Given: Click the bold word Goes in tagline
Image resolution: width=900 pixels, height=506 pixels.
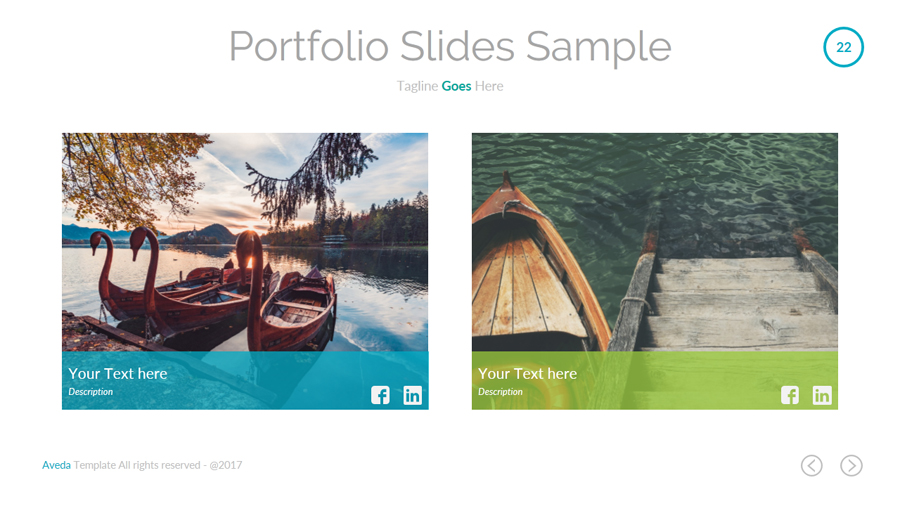Looking at the screenshot, I should pyautogui.click(x=456, y=86).
